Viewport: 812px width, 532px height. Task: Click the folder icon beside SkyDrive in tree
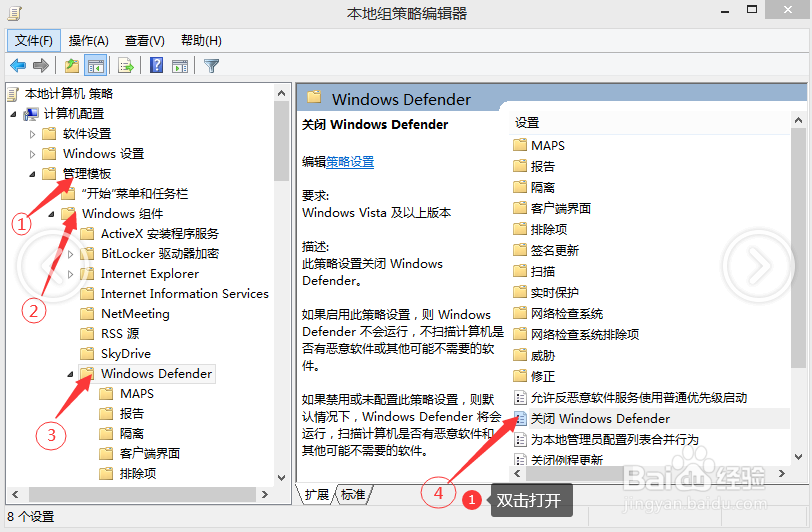tap(88, 354)
